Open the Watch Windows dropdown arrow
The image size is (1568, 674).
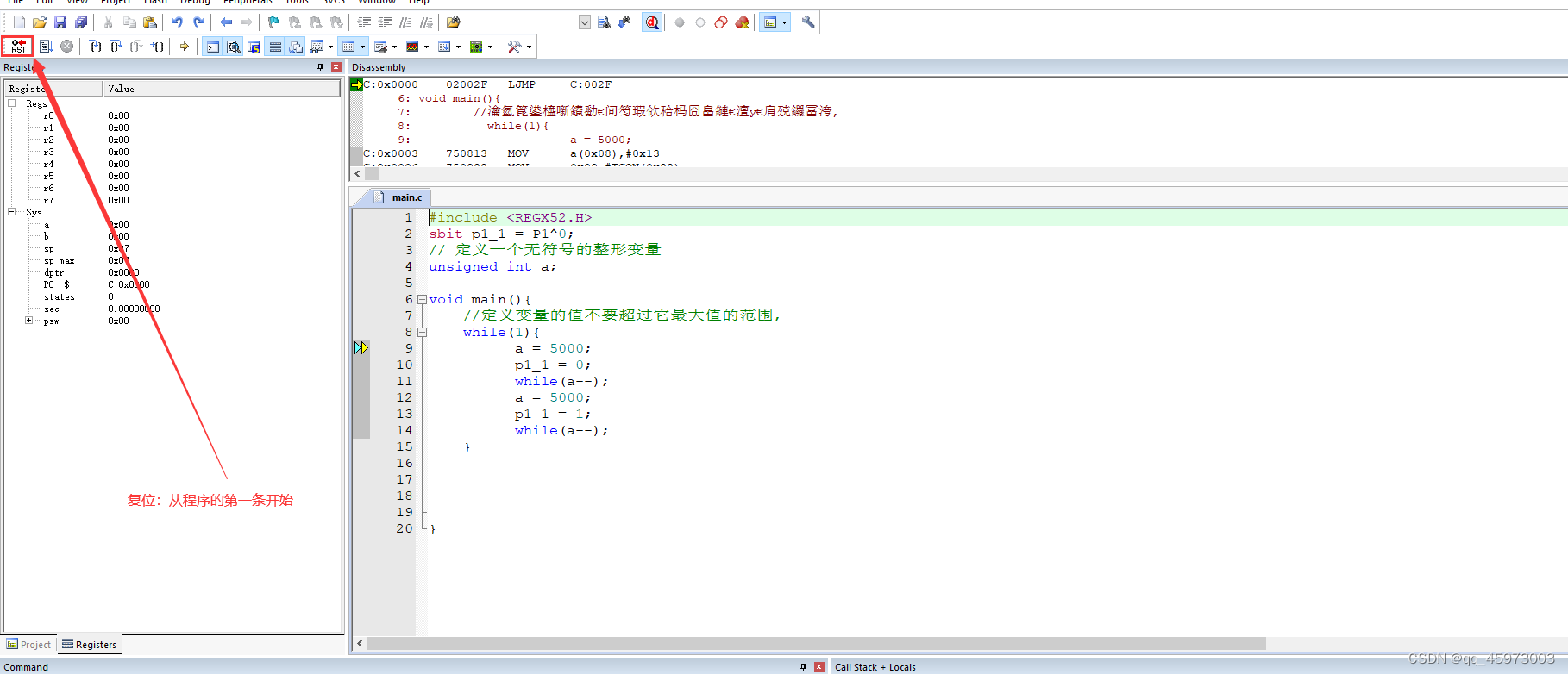(x=331, y=47)
